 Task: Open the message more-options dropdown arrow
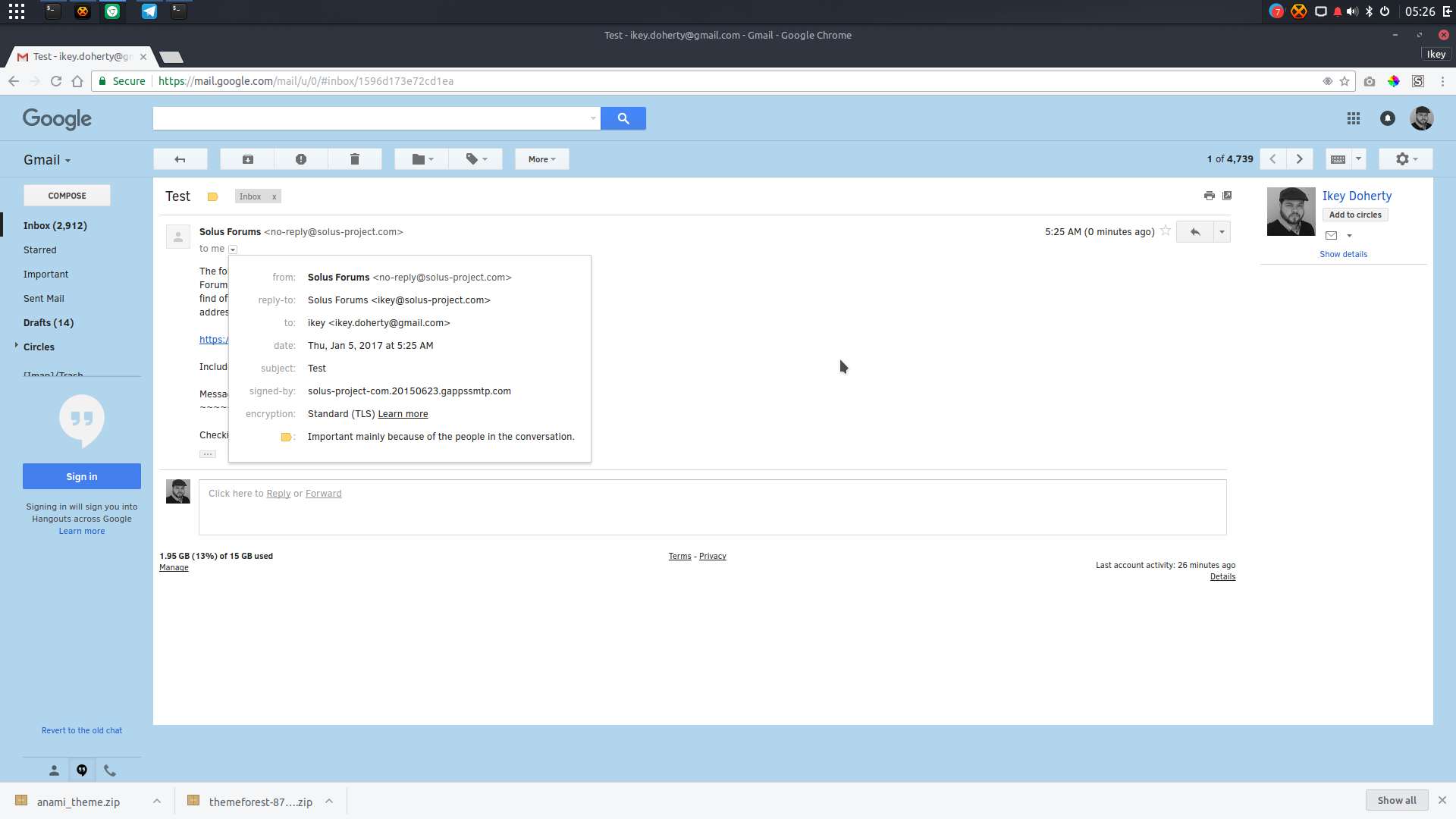click(x=1222, y=232)
